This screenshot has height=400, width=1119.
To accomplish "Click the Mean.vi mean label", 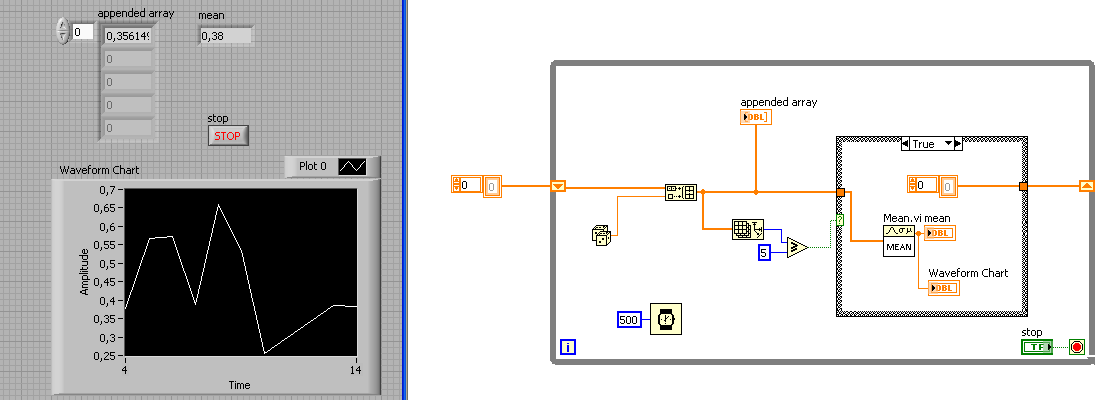I will (917, 217).
